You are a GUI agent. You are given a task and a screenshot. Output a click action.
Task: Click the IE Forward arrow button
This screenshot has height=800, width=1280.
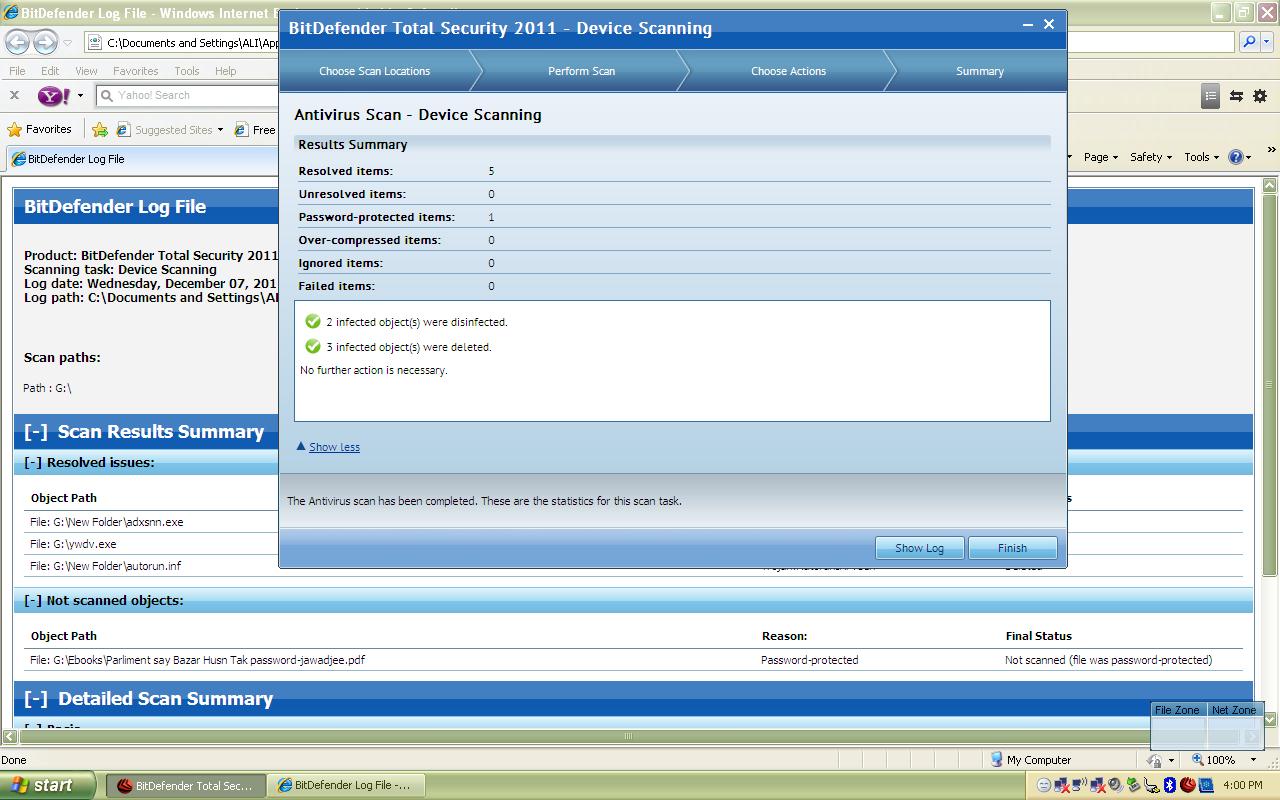coord(45,42)
